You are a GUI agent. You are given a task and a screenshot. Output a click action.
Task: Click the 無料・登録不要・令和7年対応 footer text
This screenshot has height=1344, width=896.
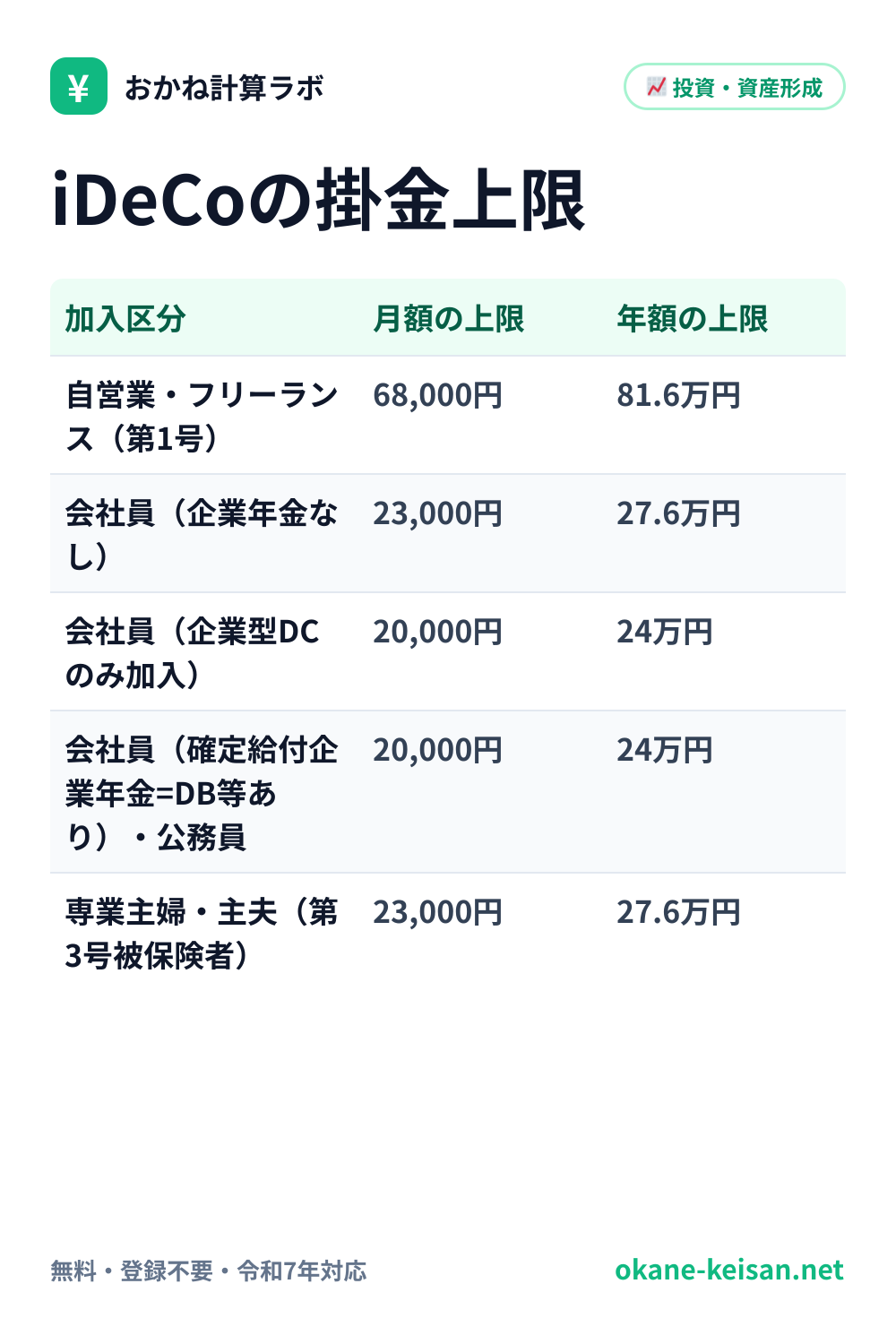pos(209,1271)
